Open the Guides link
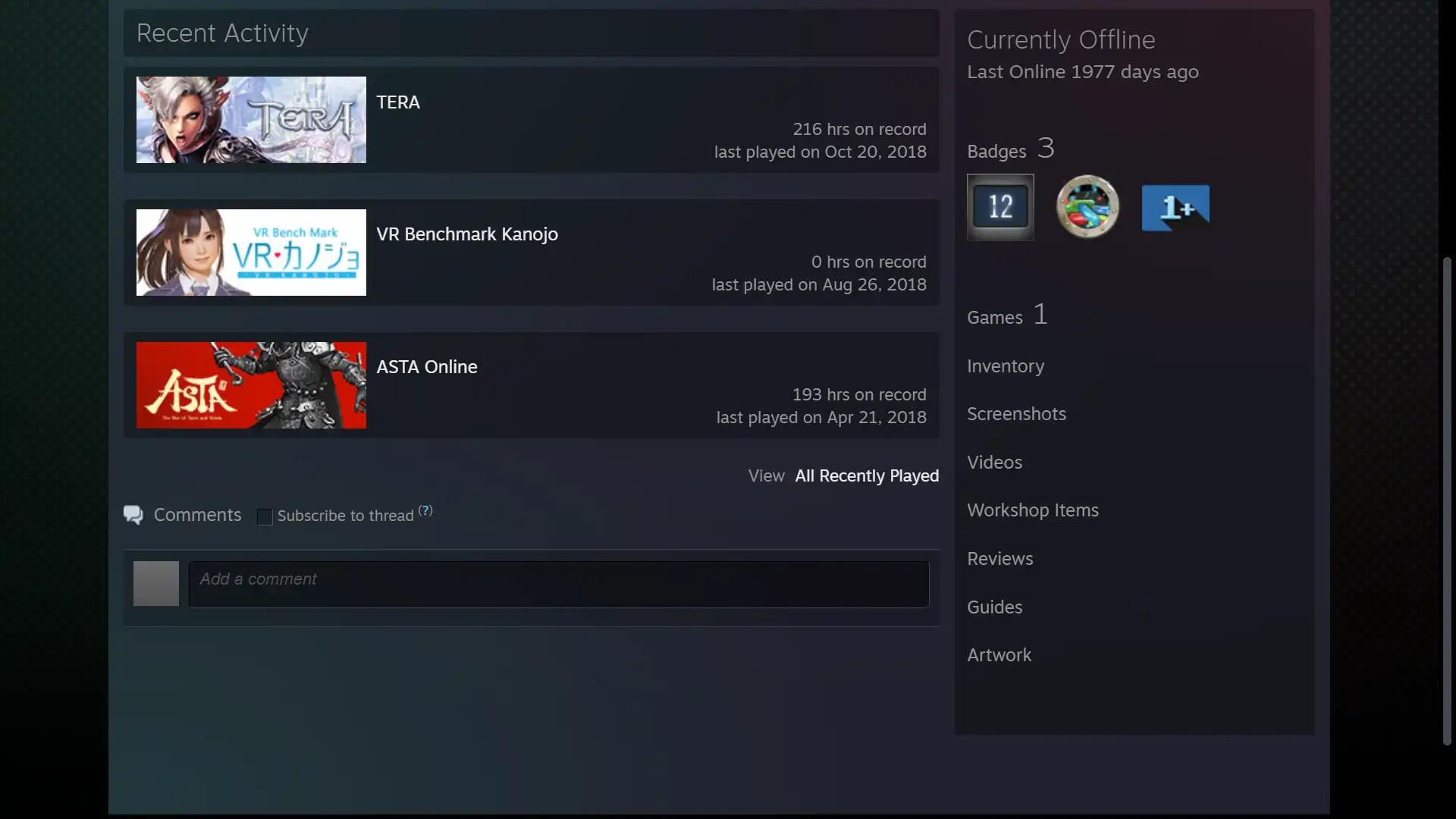 [994, 607]
